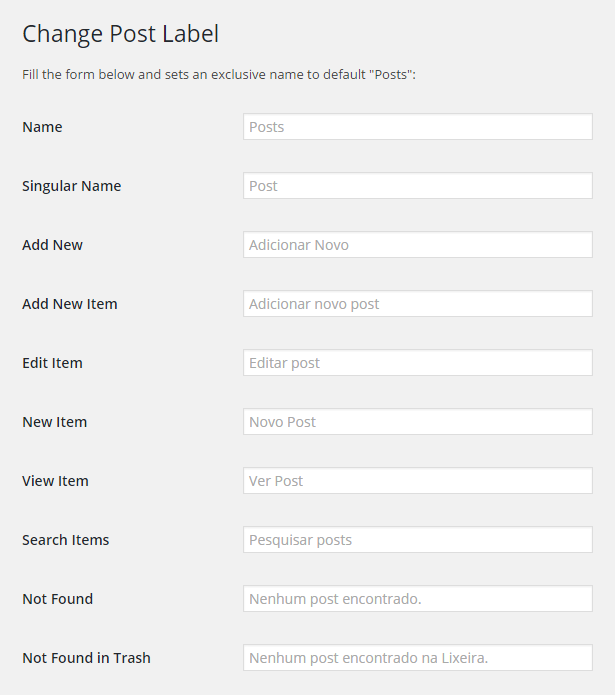Click the Edit Item label
Viewport: 615px width, 695px height.
coord(52,363)
